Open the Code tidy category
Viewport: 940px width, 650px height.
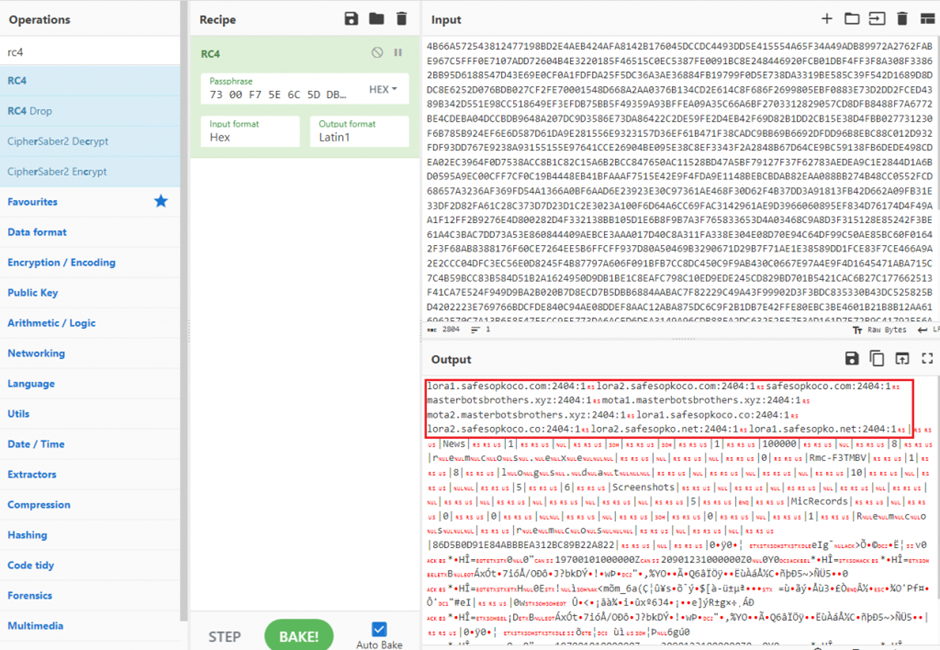pyautogui.click(x=90, y=565)
